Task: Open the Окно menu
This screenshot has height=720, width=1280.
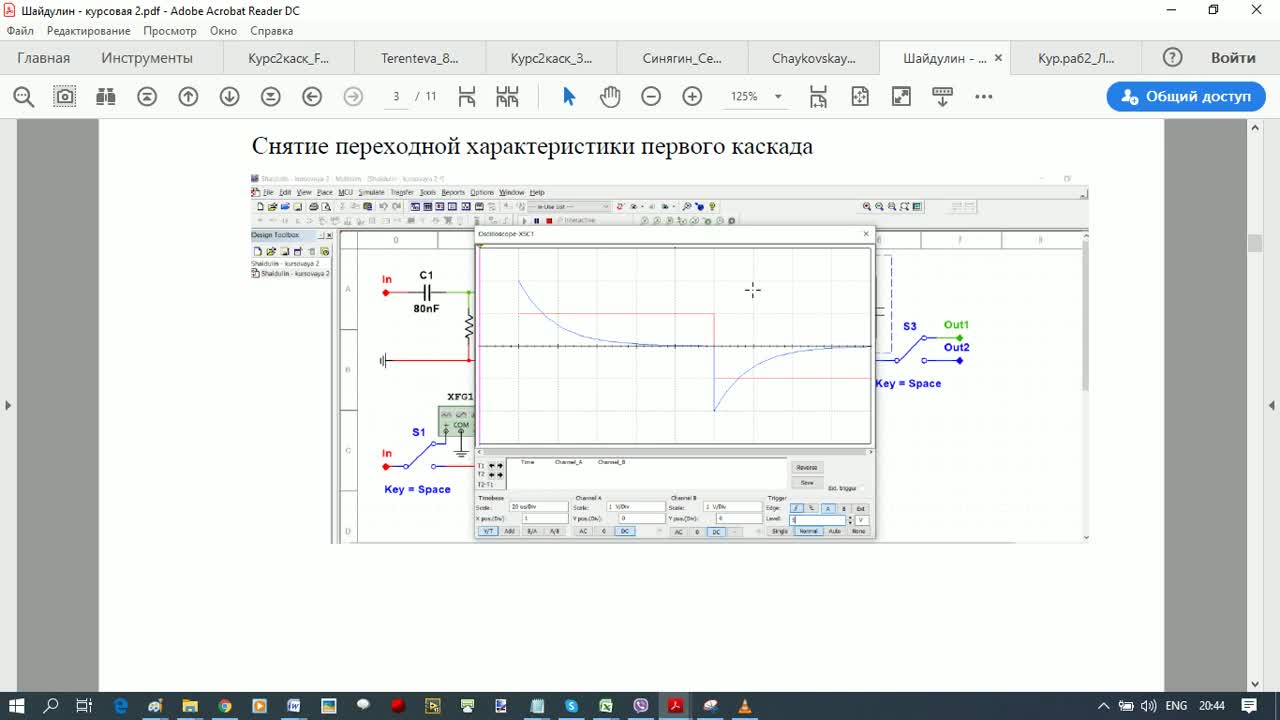Action: 223,31
